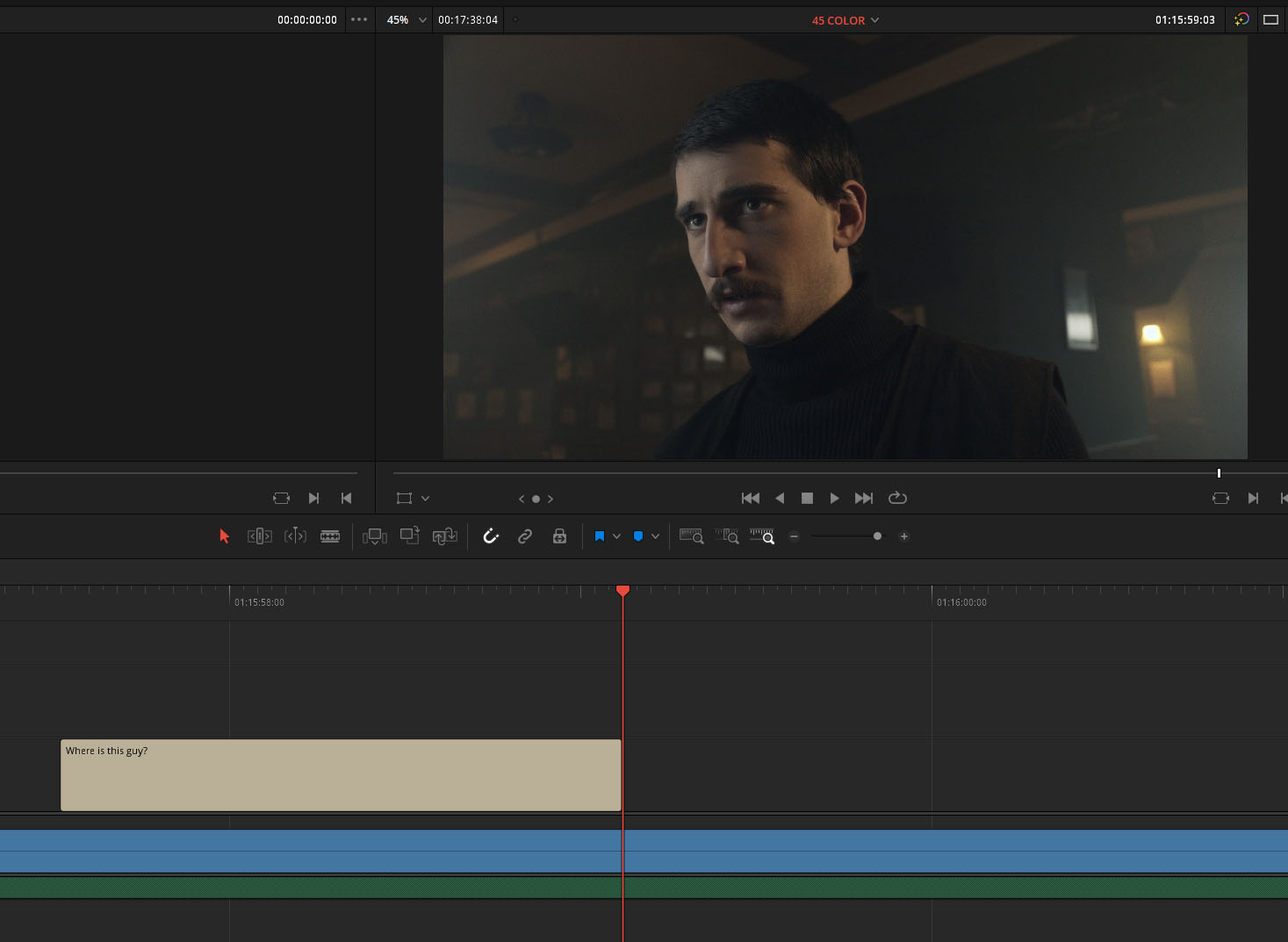Click next-edit icon right of Match Frame in source viewer

313,498
